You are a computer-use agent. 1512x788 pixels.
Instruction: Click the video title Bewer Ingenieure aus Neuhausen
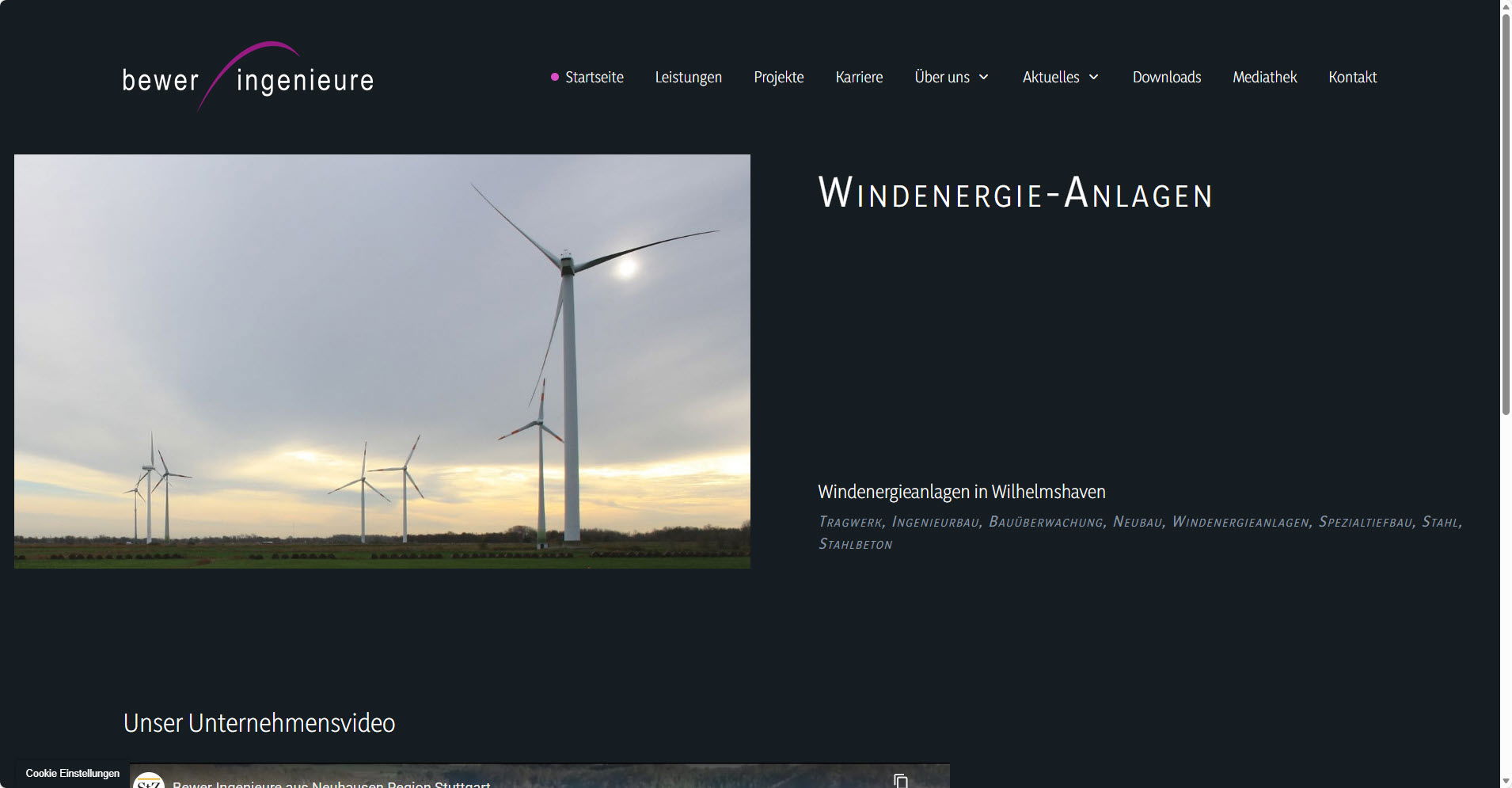coord(331,782)
